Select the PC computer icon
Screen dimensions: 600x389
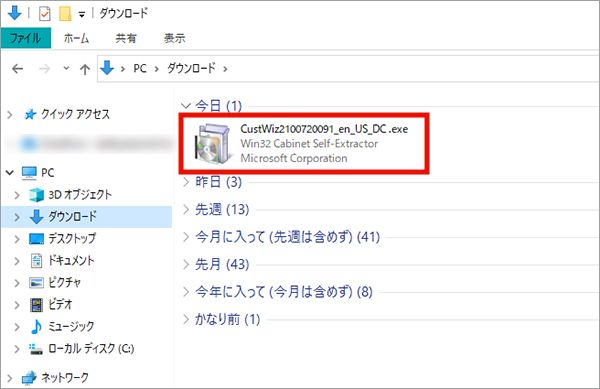29,173
